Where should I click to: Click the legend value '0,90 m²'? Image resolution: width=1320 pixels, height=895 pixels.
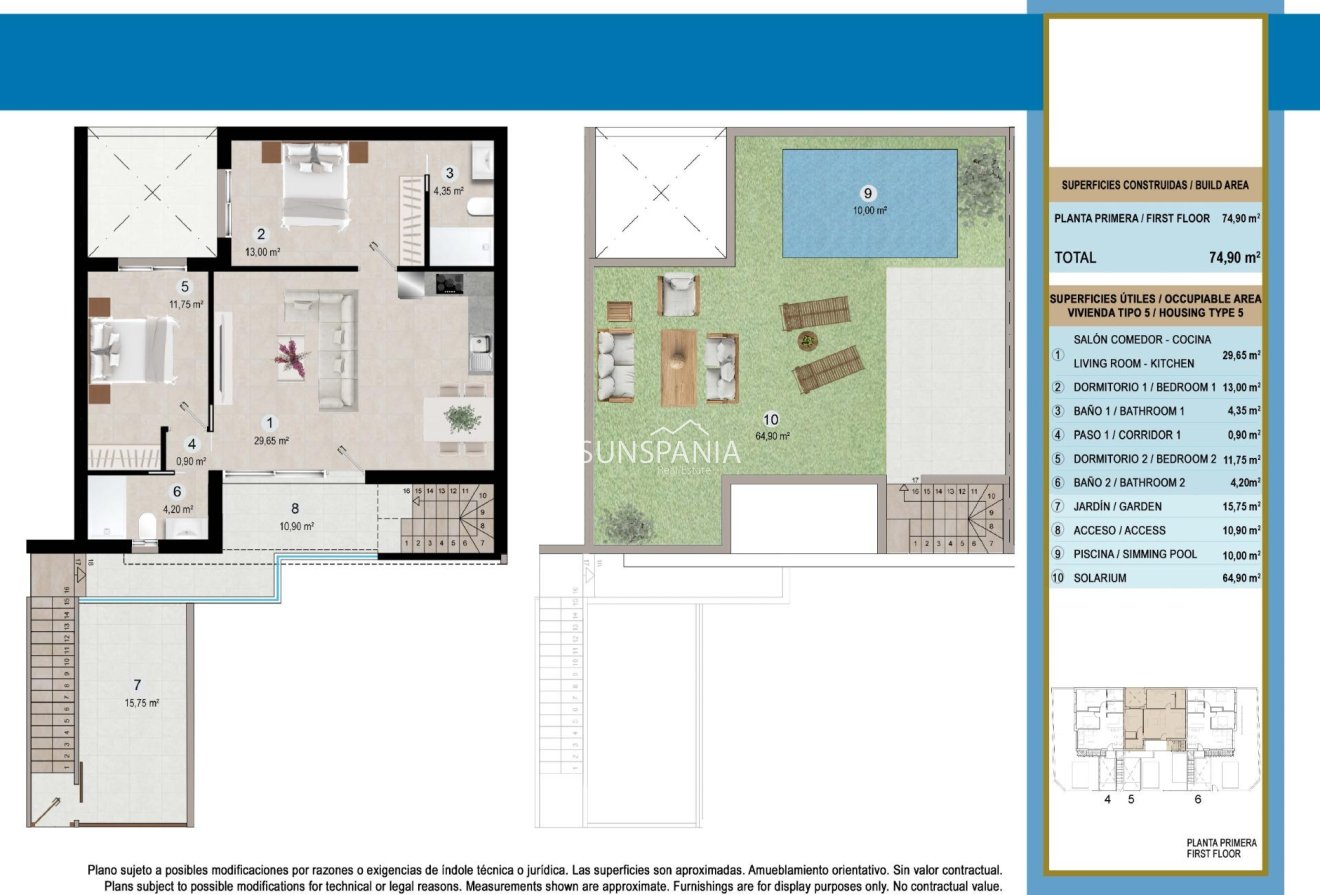(1244, 434)
